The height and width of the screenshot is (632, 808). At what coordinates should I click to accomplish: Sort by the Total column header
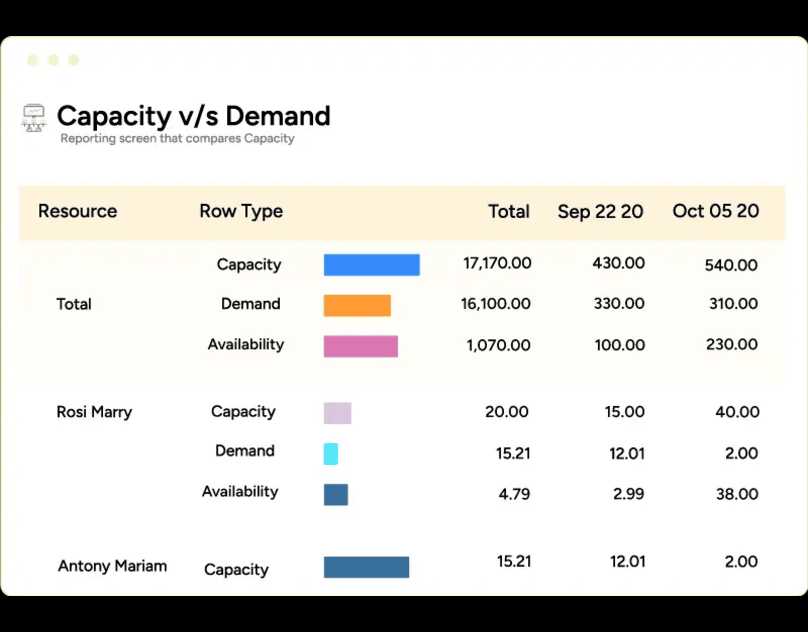click(x=508, y=211)
